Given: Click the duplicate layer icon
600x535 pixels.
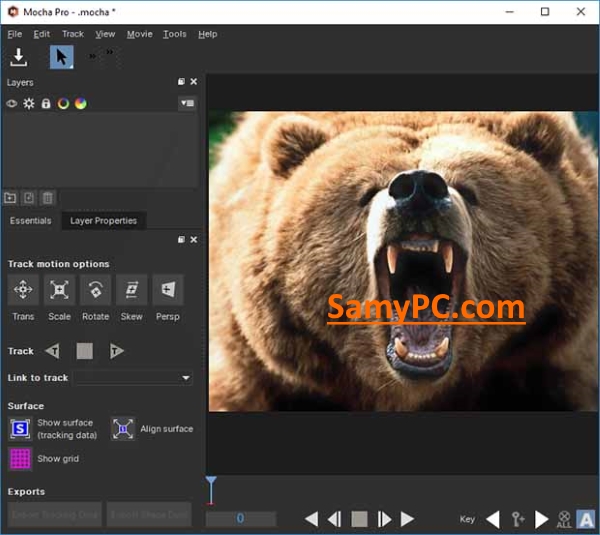Looking at the screenshot, I should pyautogui.click(x=29, y=198).
